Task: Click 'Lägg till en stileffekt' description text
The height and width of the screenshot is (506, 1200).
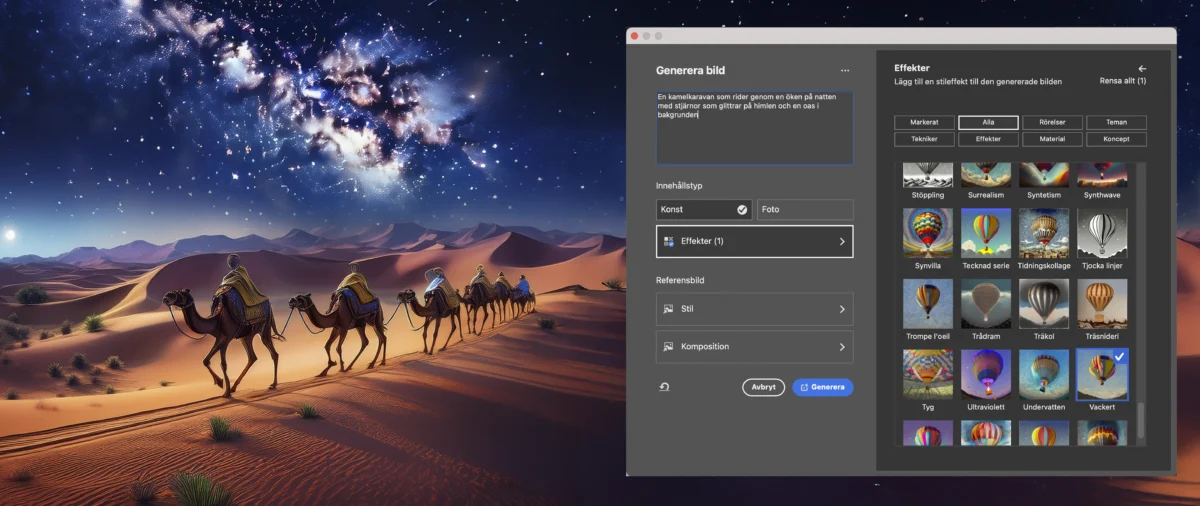Action: [x=977, y=81]
